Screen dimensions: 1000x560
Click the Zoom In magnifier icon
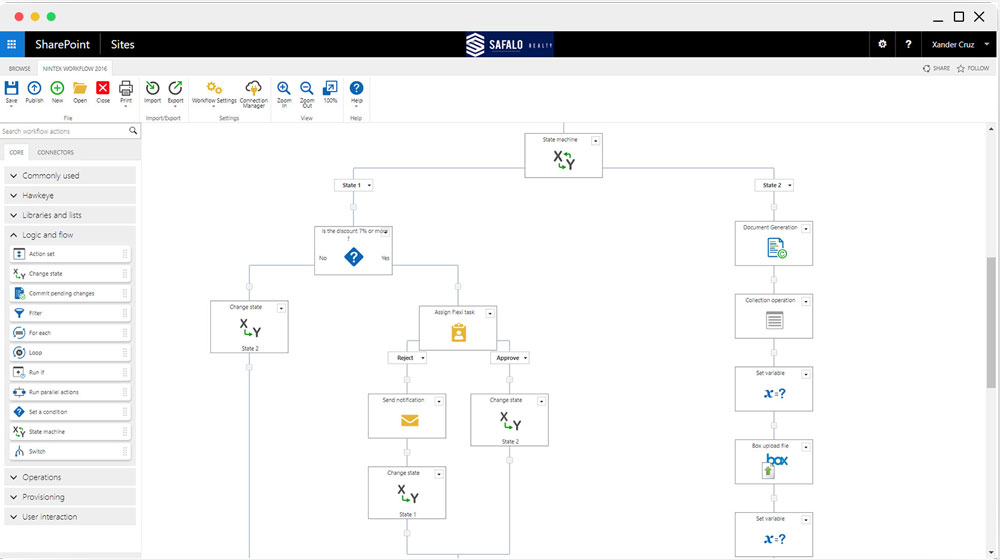tap(284, 89)
